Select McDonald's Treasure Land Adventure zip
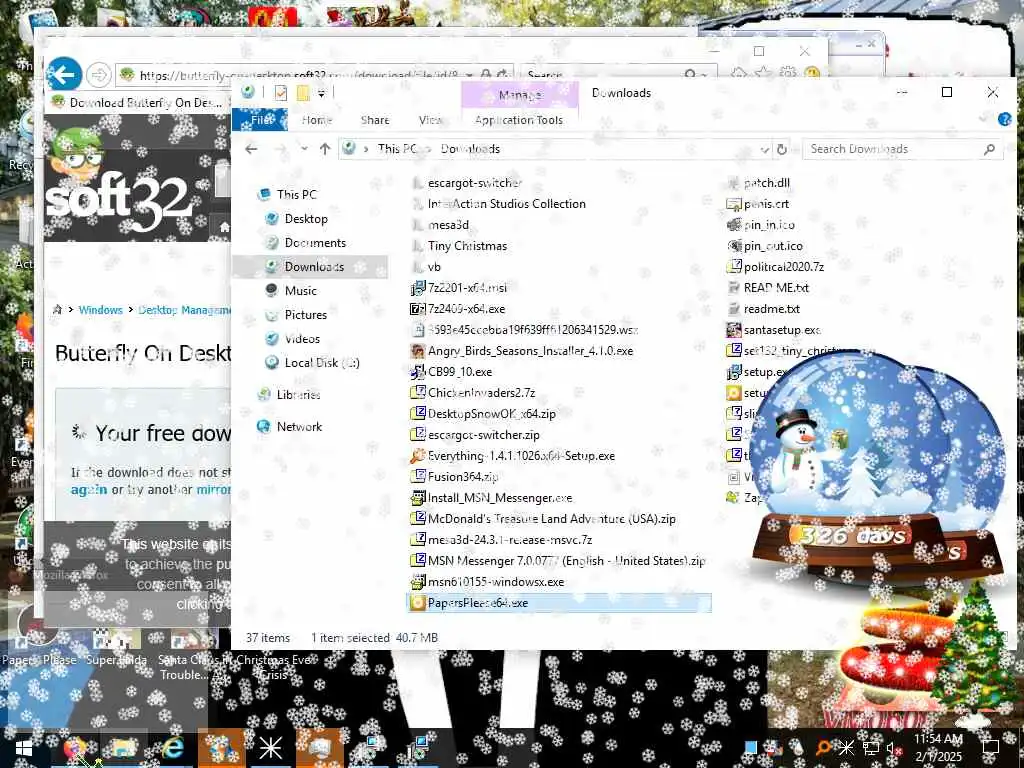This screenshot has height=768, width=1024. (543, 519)
